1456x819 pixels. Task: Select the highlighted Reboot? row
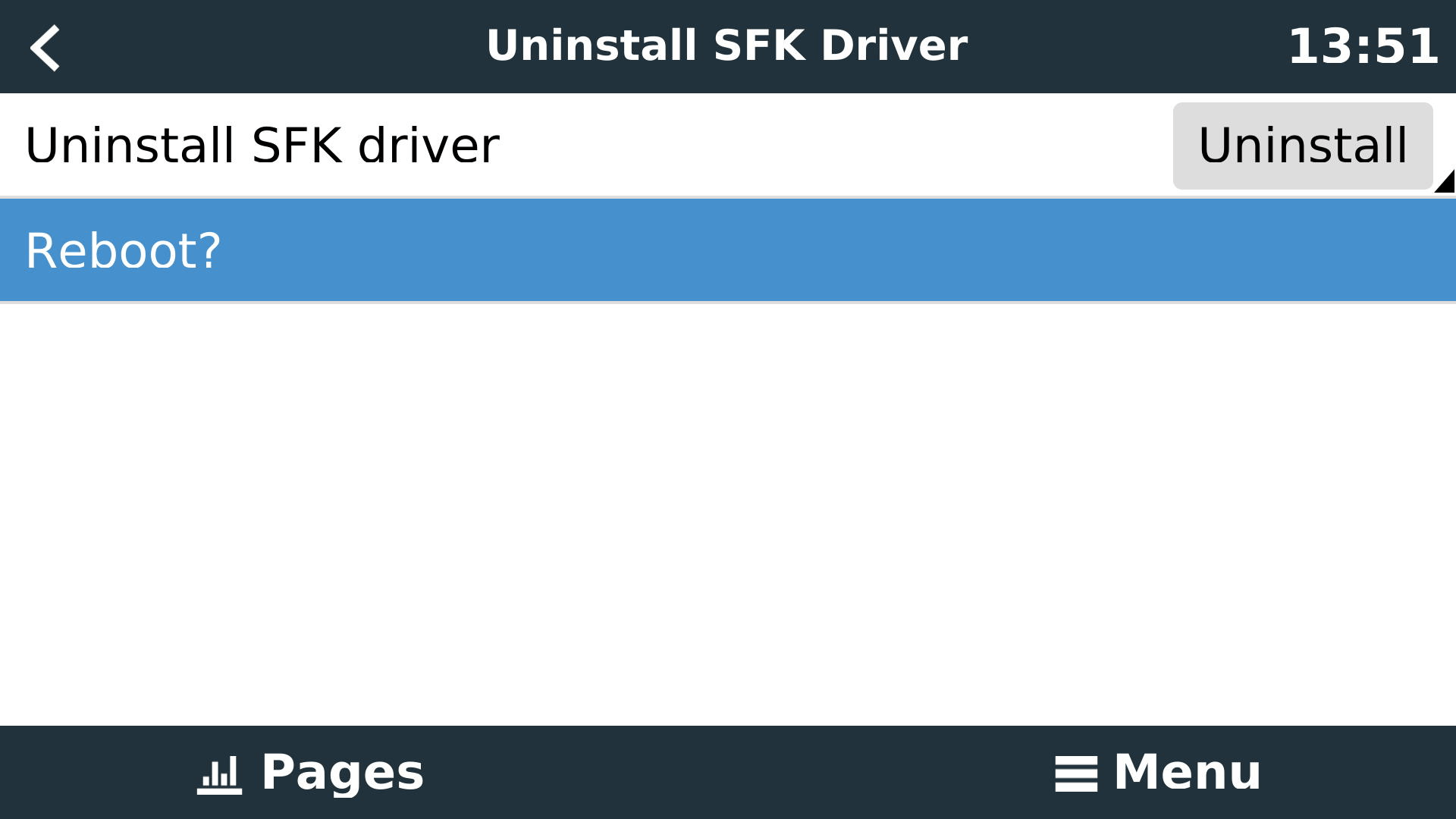728,250
